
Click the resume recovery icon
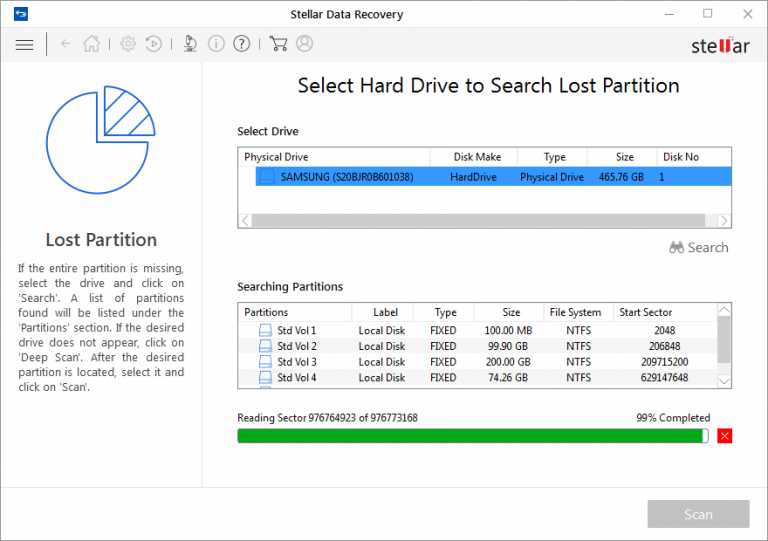154,44
